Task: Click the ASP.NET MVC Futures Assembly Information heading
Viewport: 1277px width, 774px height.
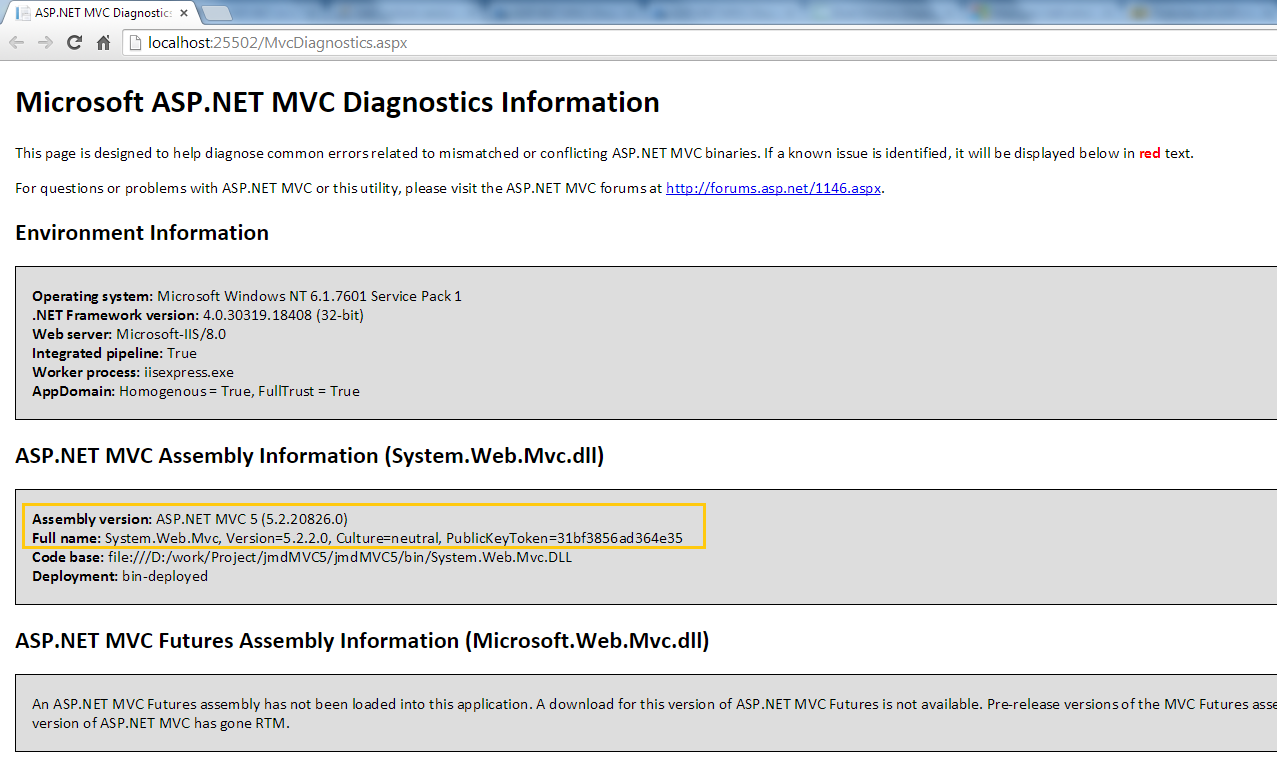Action: [x=362, y=641]
